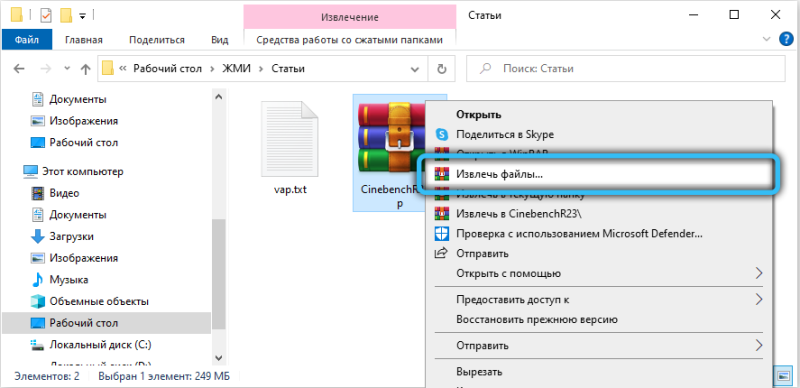Switch to the Вид ribbon tab
800x388 pixels.
tap(220, 39)
